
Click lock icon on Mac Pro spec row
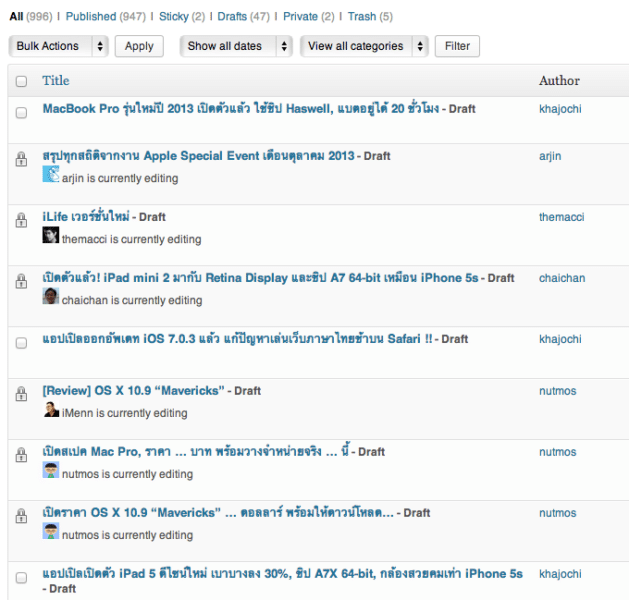coord(21,455)
